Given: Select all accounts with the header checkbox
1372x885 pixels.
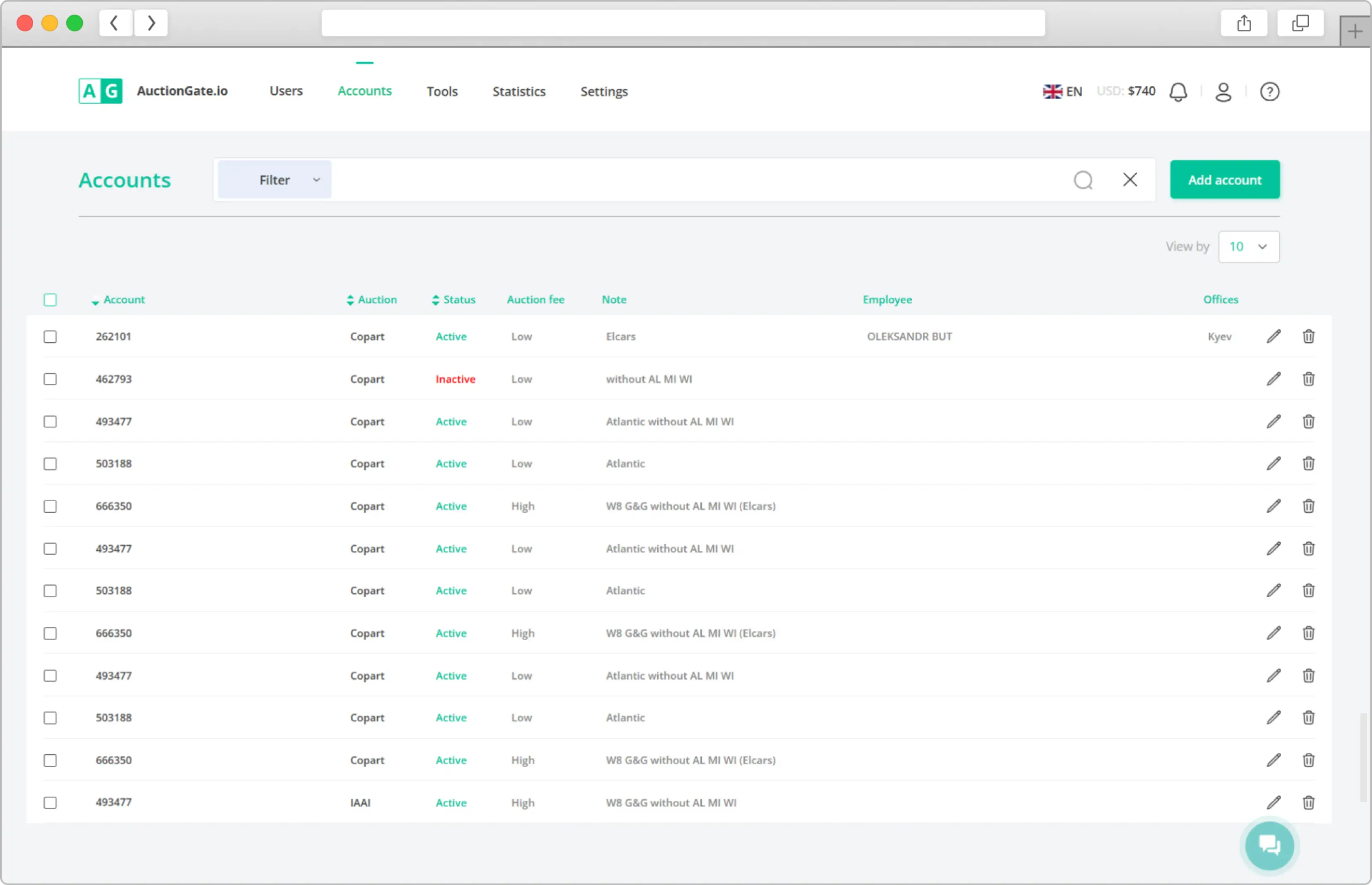Looking at the screenshot, I should click(50, 299).
